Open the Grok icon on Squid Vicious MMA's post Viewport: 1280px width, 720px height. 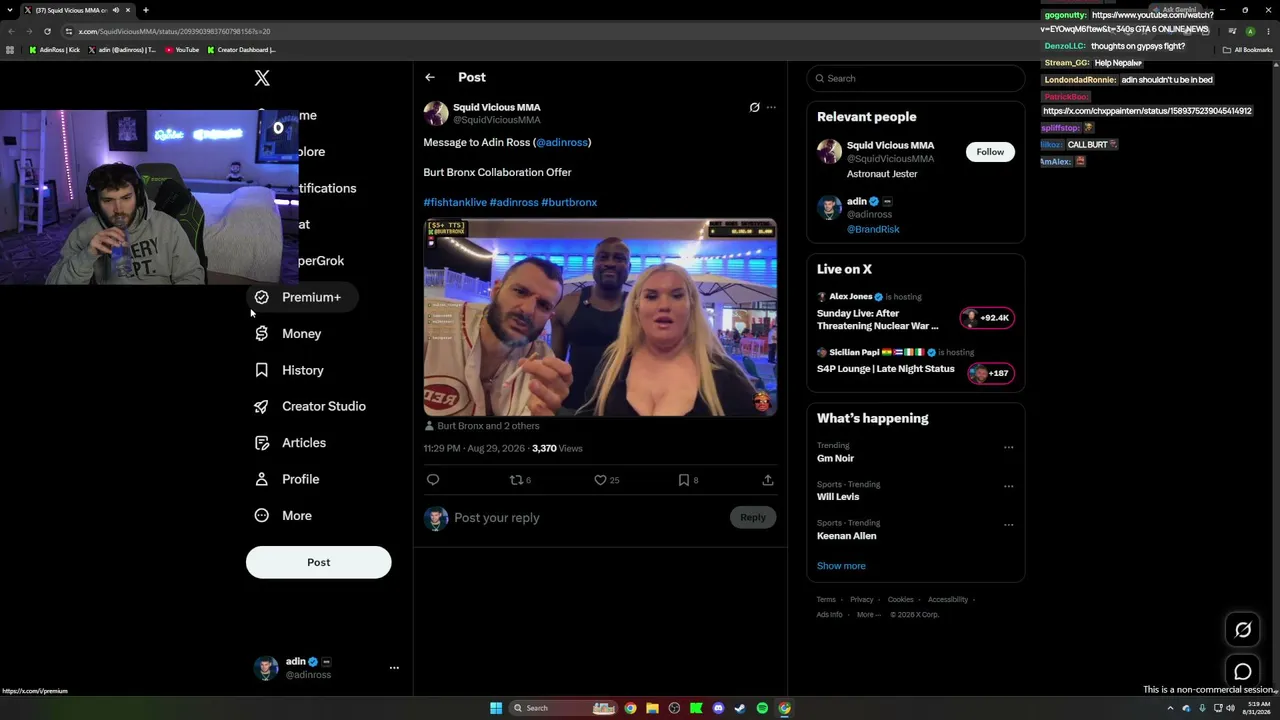pos(755,107)
